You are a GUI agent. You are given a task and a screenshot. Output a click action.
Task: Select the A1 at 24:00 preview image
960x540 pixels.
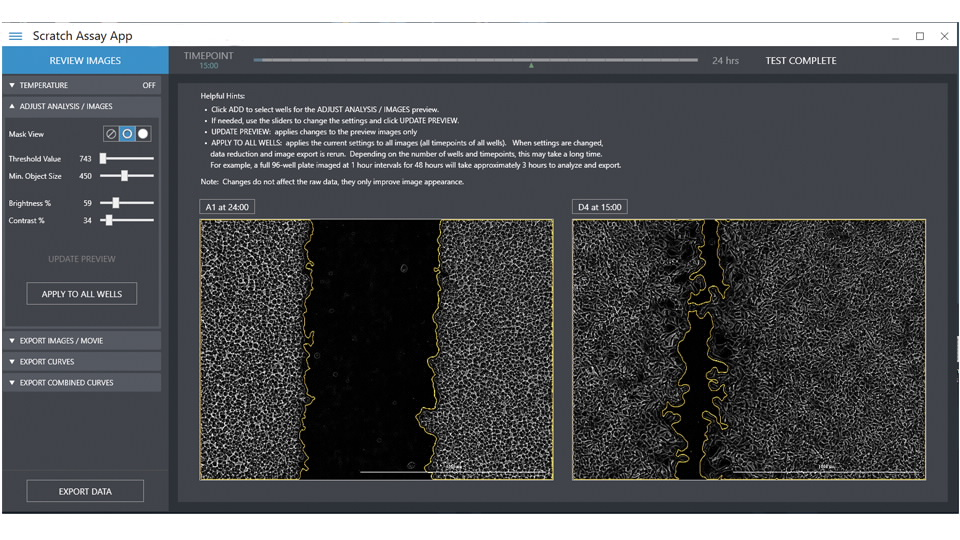(376, 350)
